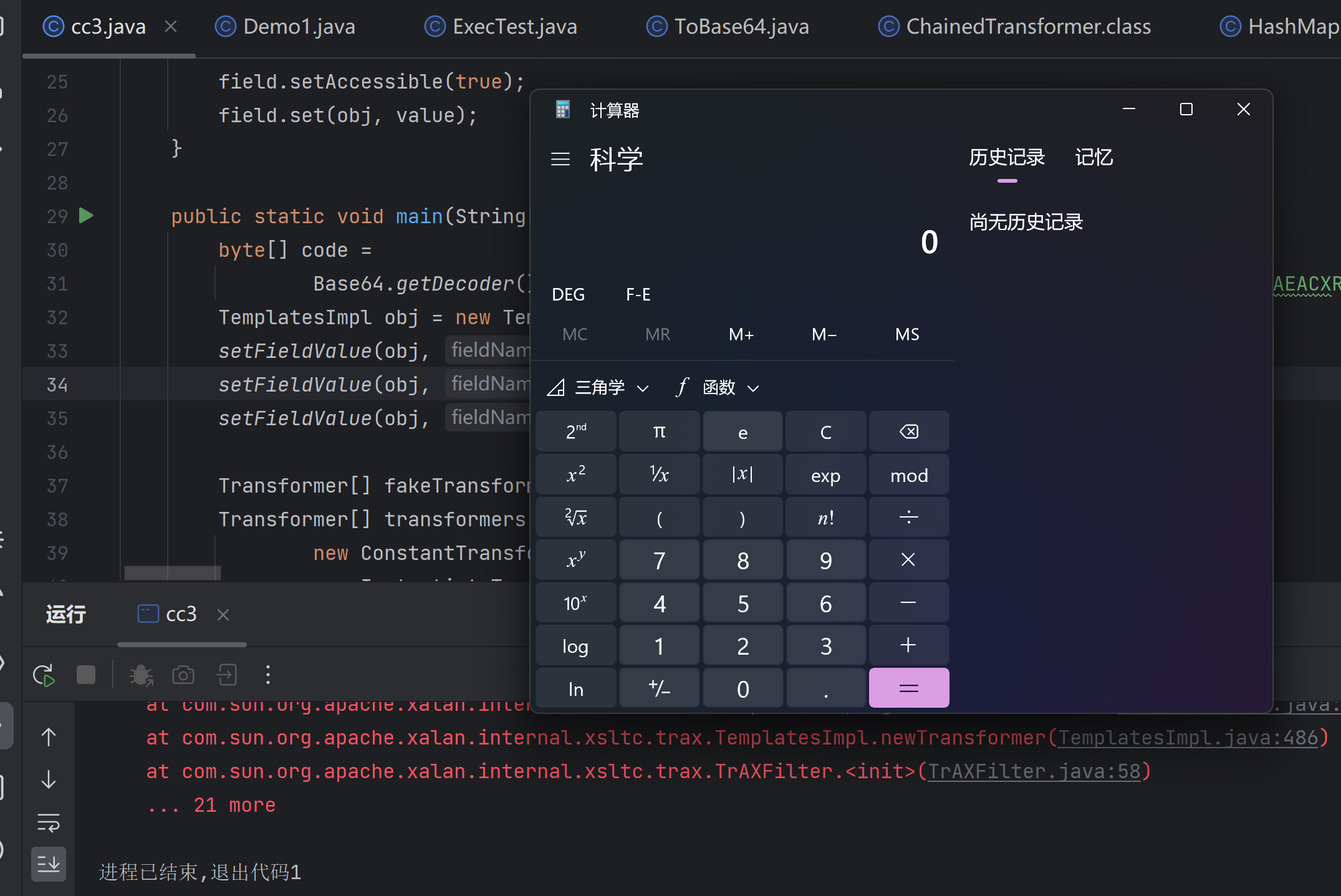Switch to the 记忆 memory tab

click(1093, 158)
